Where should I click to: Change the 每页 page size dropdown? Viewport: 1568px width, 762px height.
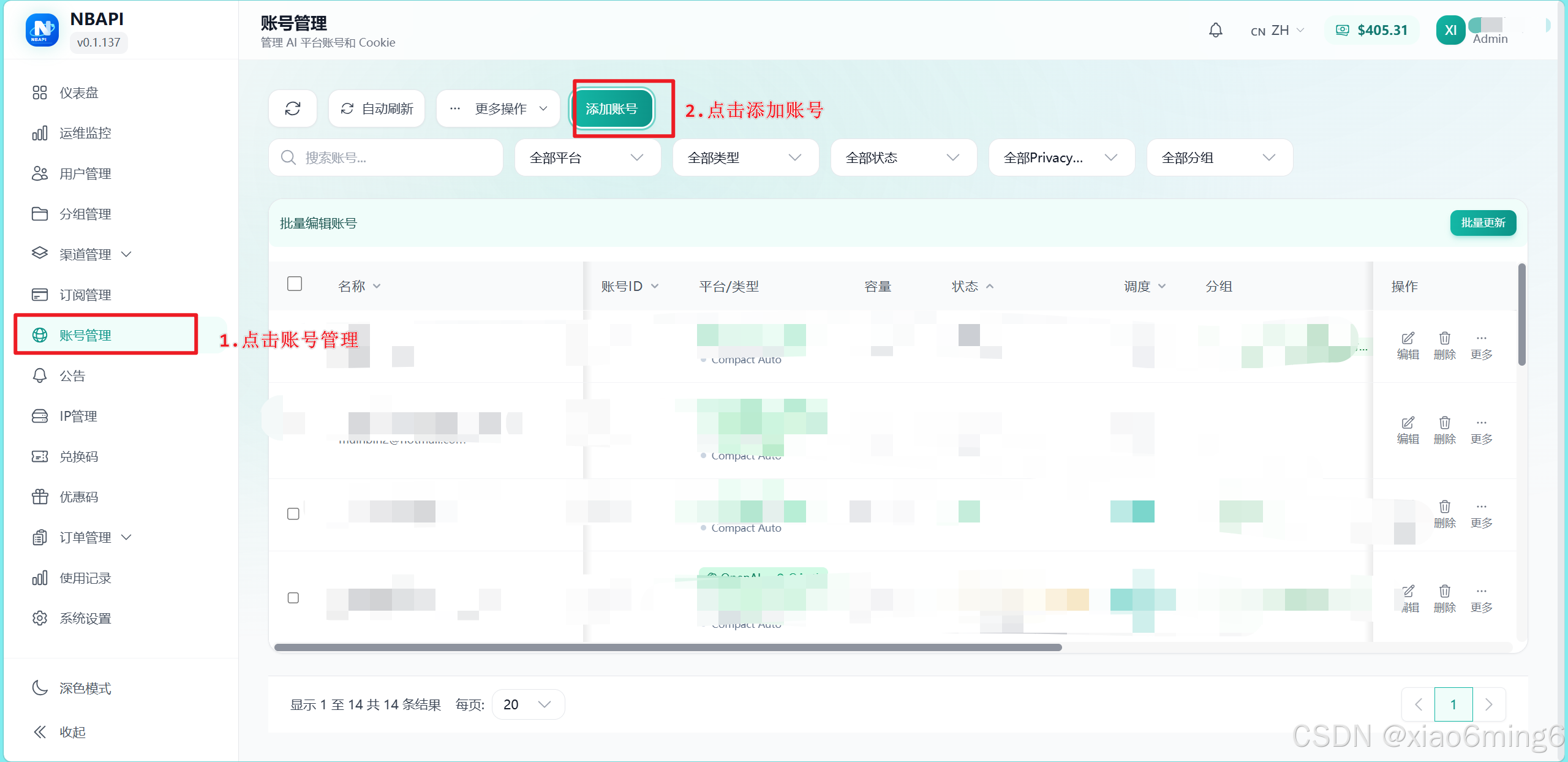(x=528, y=704)
